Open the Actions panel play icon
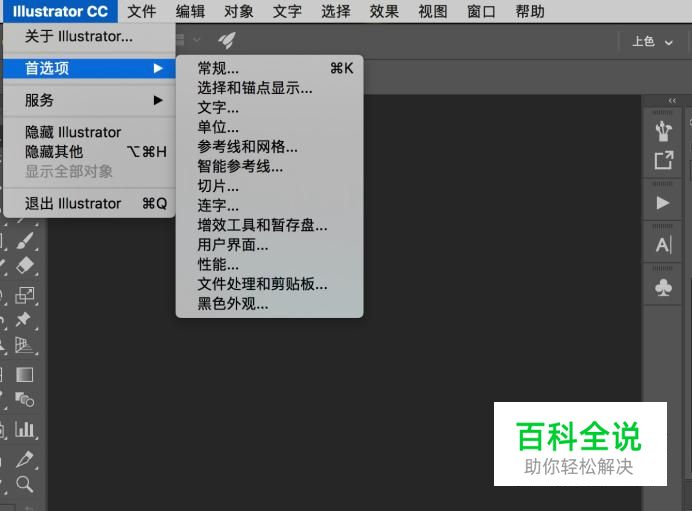This screenshot has height=511, width=692. tap(662, 203)
